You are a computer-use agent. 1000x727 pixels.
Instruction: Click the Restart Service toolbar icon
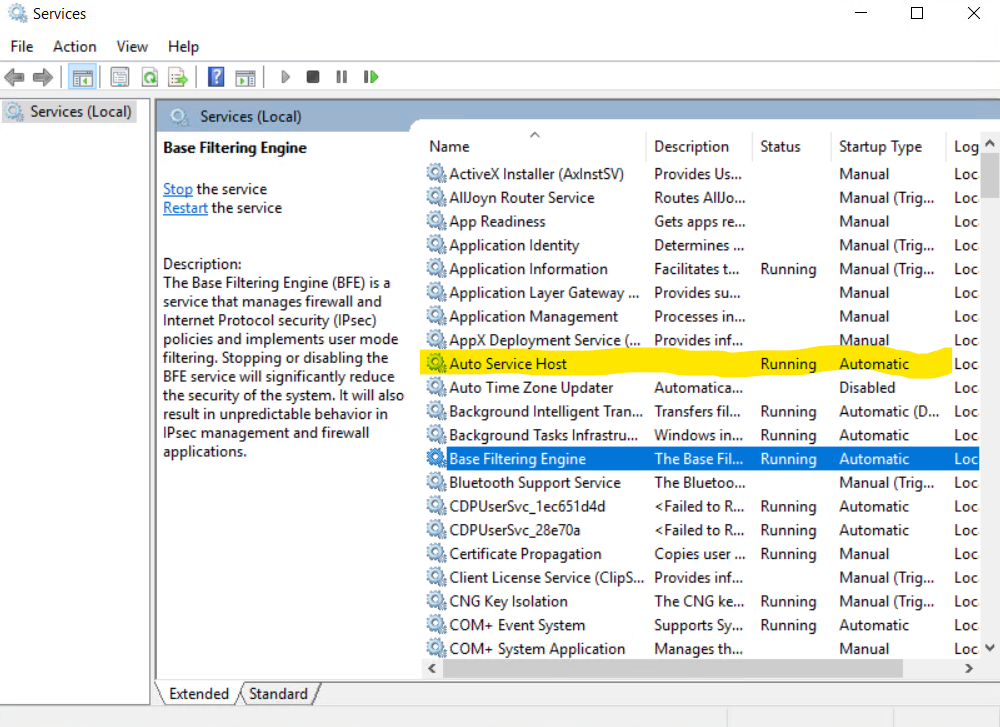pyautogui.click(x=371, y=77)
